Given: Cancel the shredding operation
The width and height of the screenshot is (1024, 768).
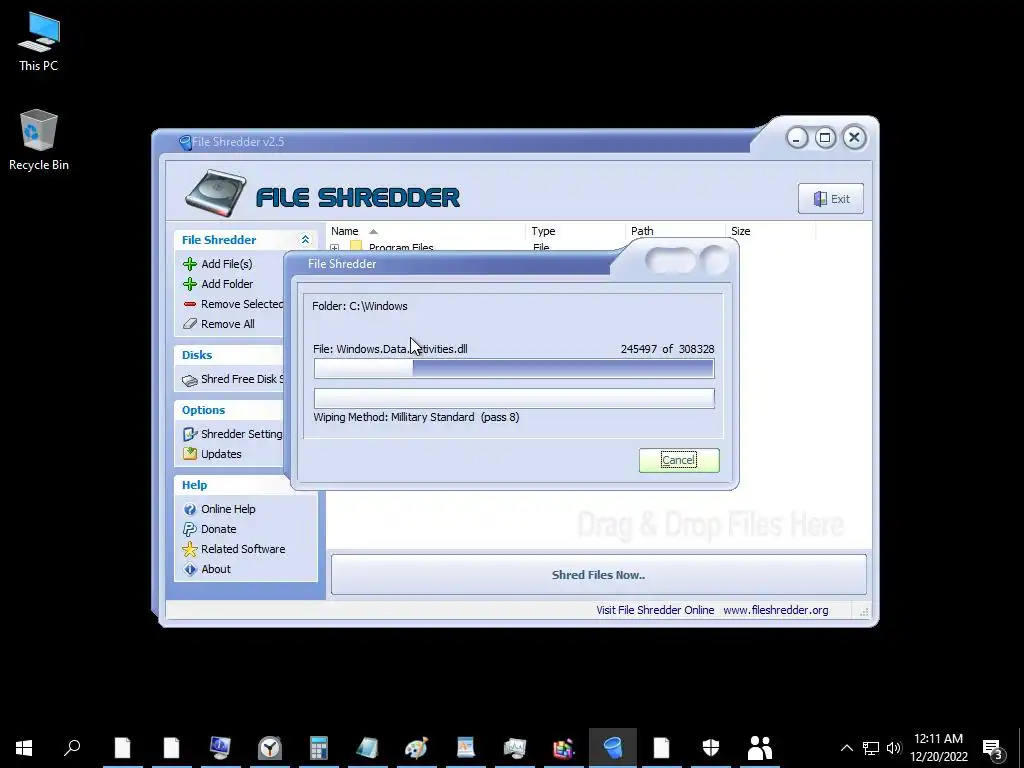Looking at the screenshot, I should click(x=679, y=460).
